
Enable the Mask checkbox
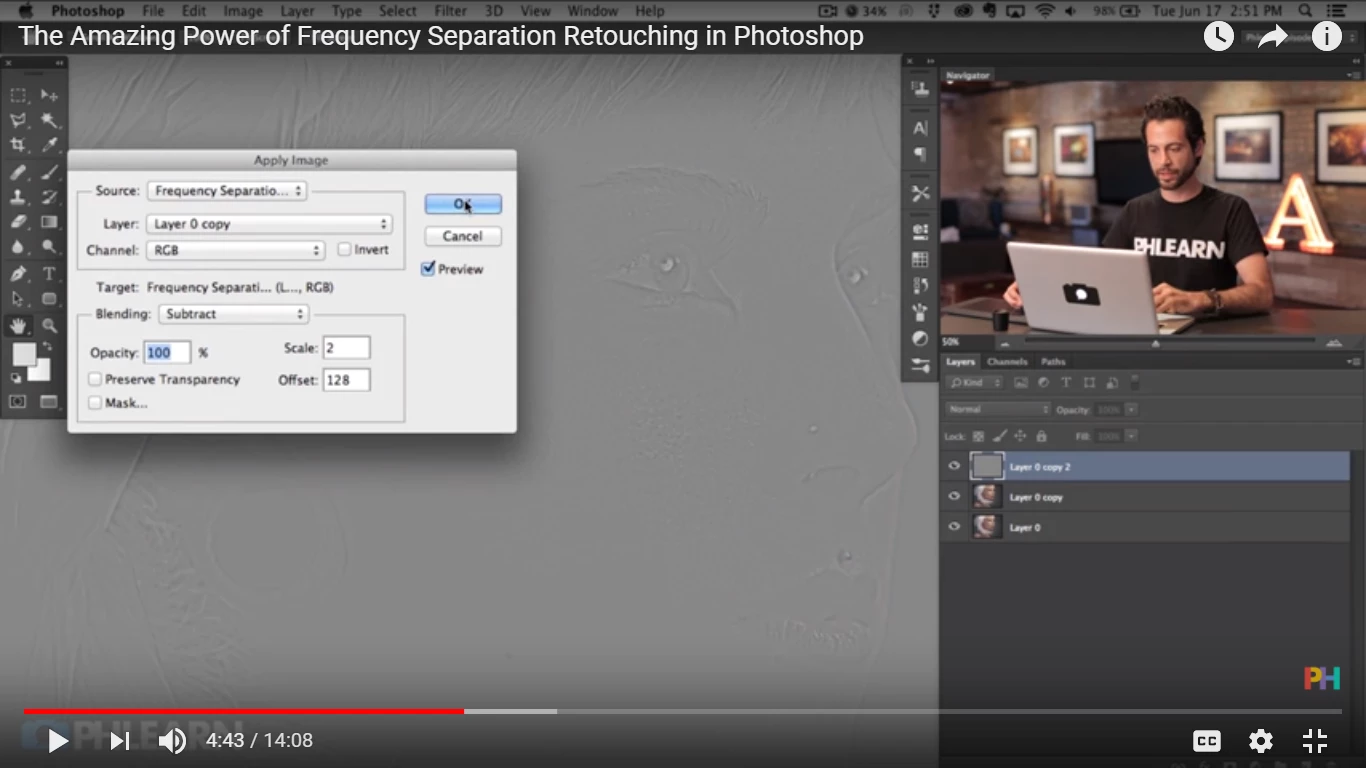[x=95, y=403]
